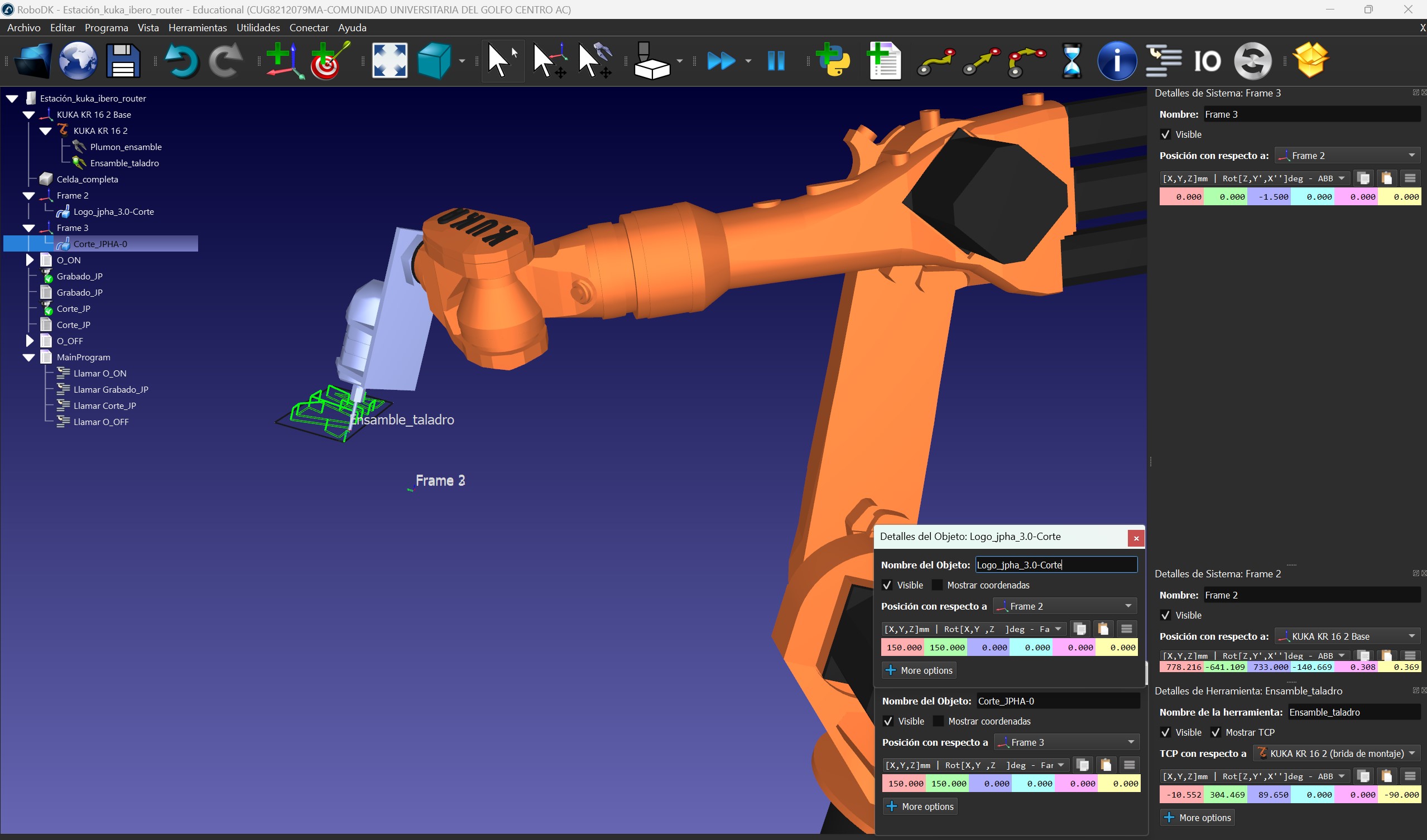Click yellow -90.000 rotation field of tool
Screen dimensions: 1427x840
(x=1400, y=794)
